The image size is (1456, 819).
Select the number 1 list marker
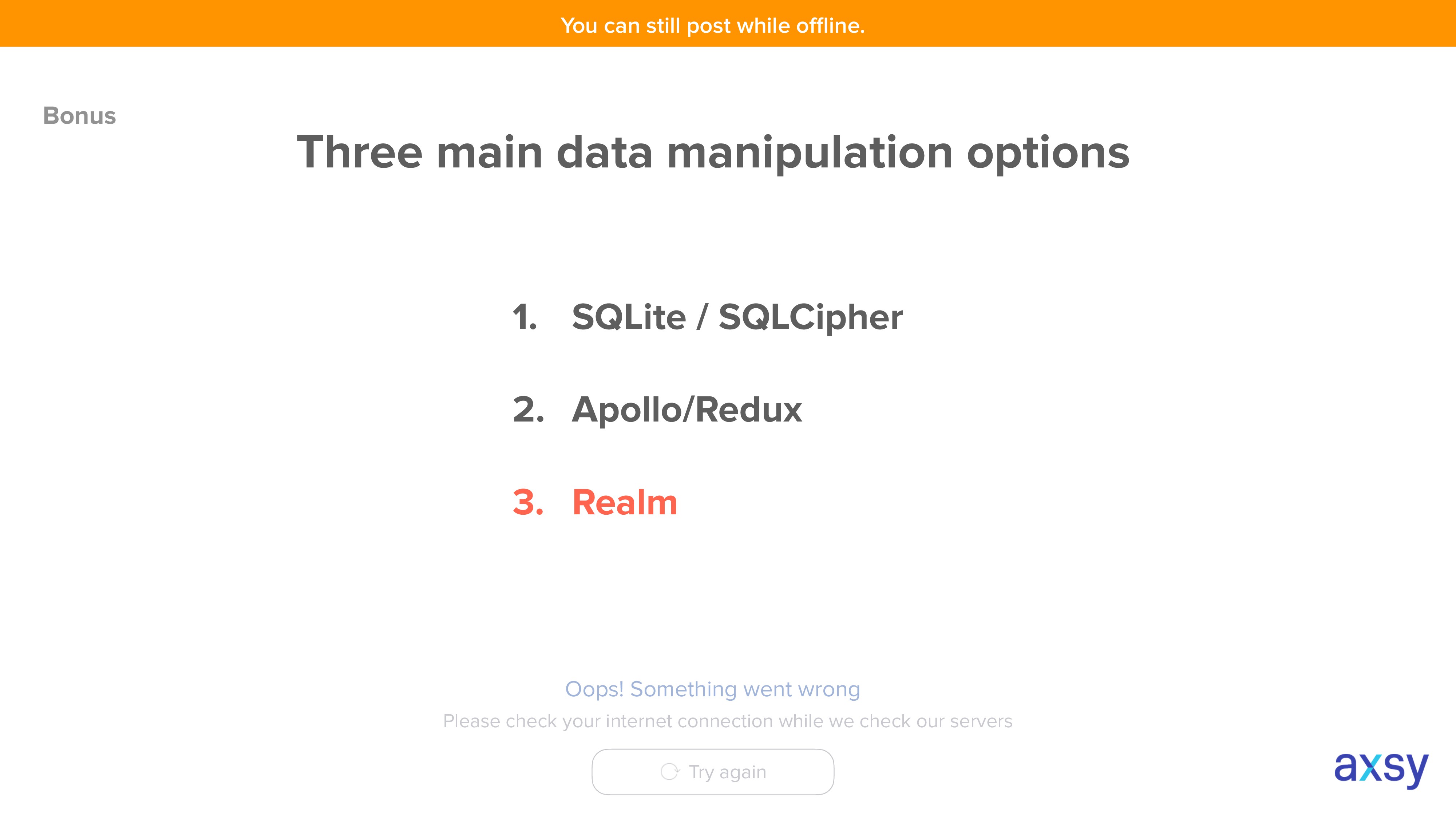tap(525, 317)
